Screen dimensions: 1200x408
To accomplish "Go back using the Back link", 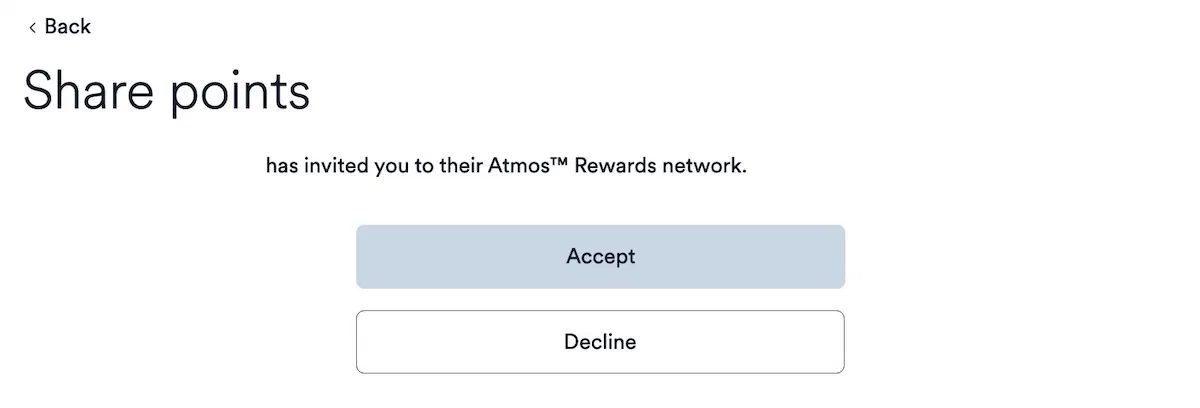I will [x=60, y=27].
